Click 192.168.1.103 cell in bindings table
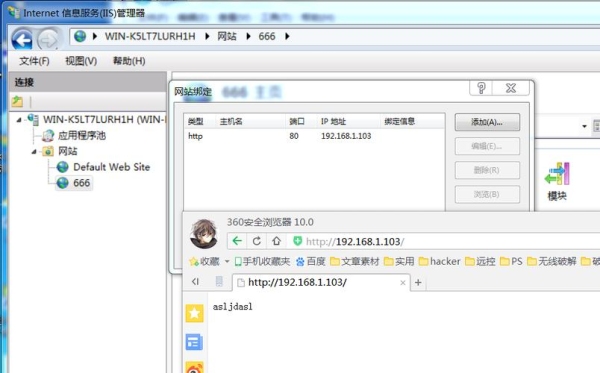The width and height of the screenshot is (600, 373). [x=346, y=136]
